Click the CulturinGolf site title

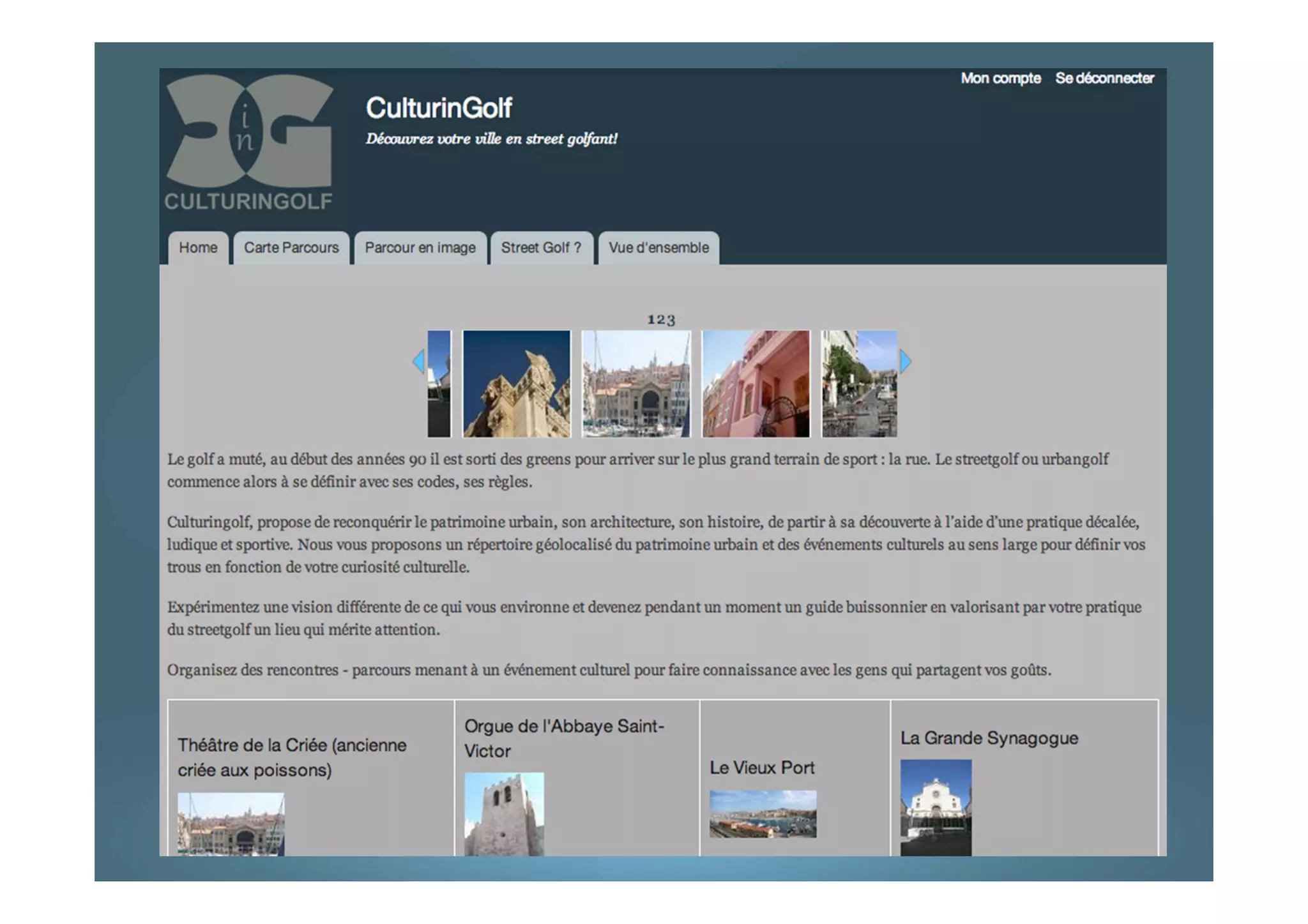point(439,108)
